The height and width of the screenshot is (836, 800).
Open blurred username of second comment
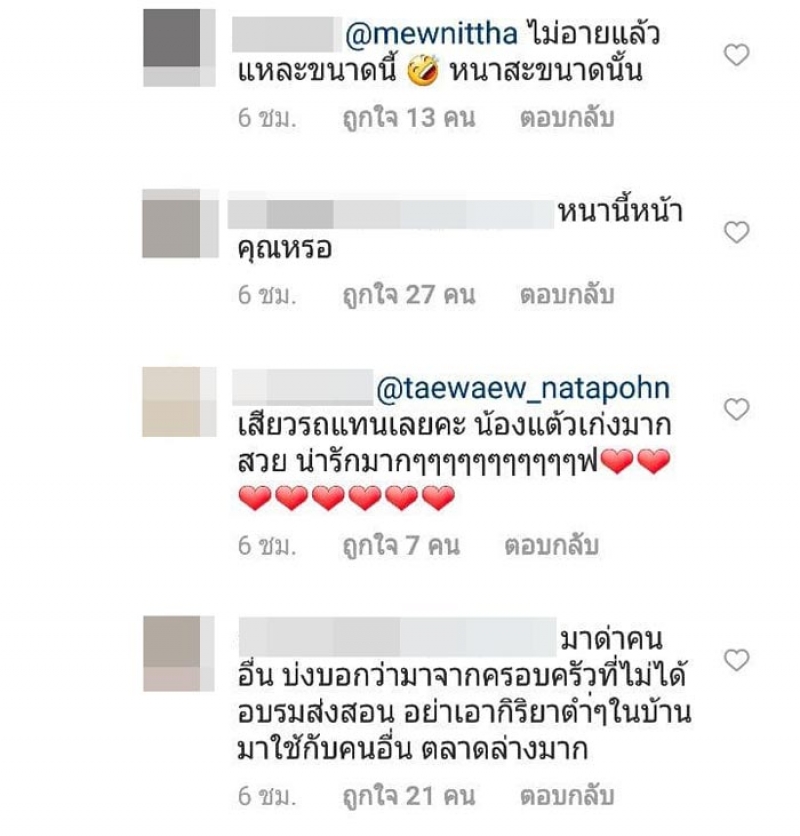pos(391,214)
